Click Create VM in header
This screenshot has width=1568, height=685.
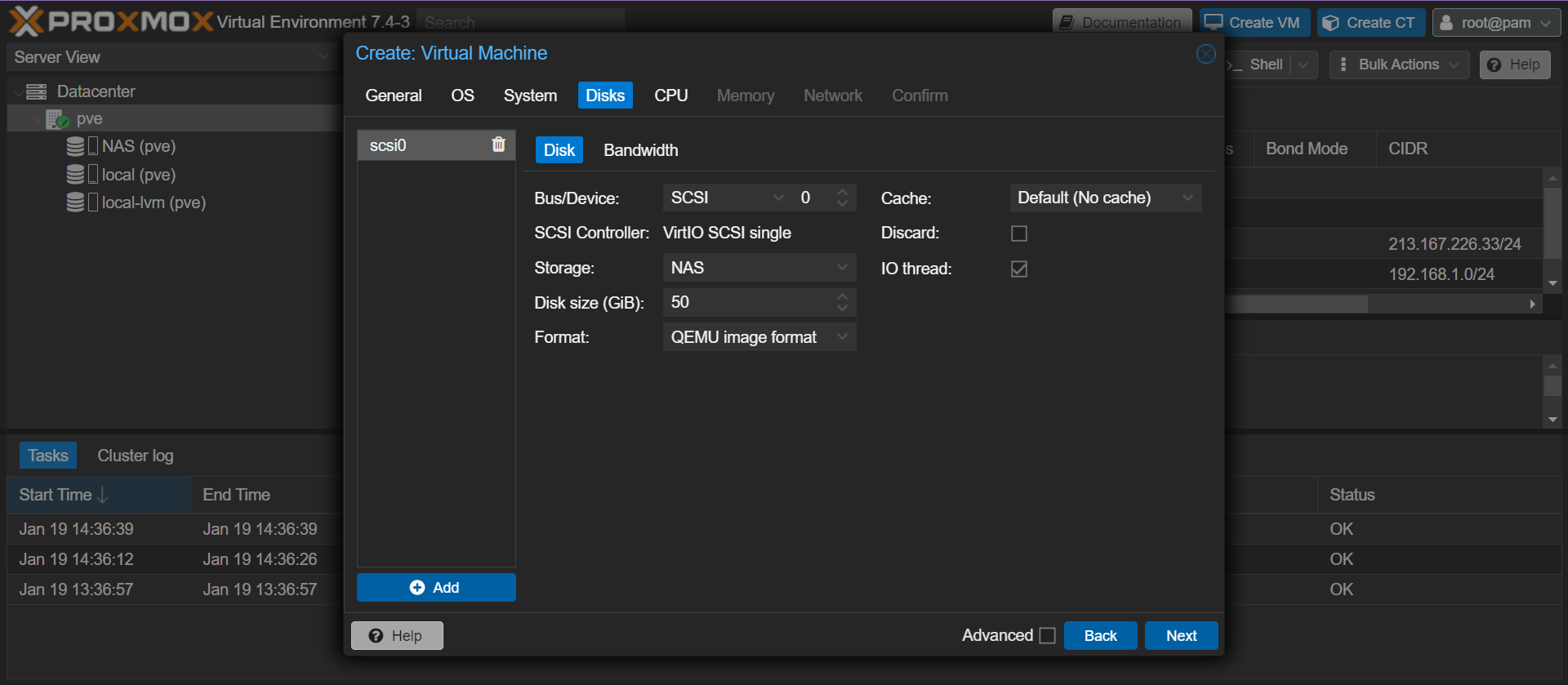coord(1254,22)
